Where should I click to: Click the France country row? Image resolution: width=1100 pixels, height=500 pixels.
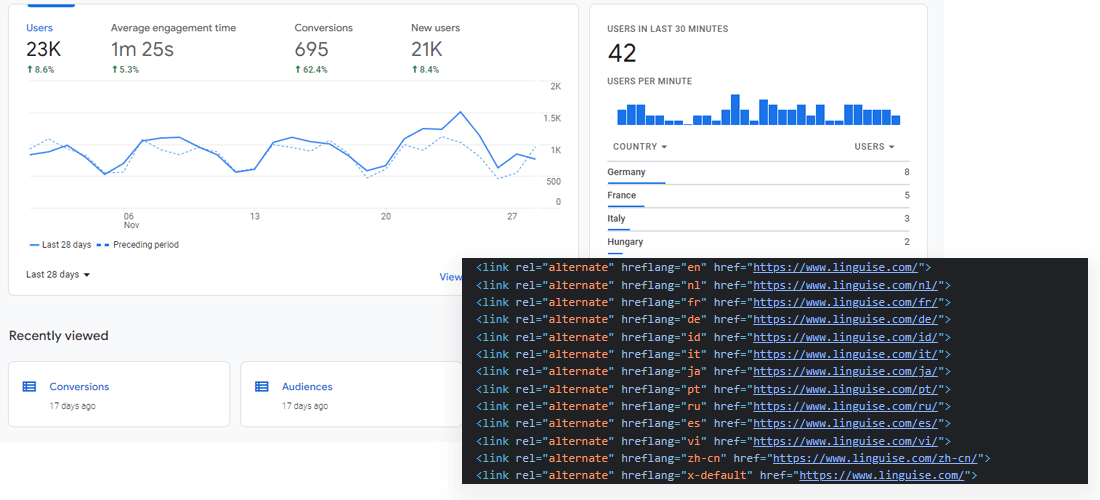[622, 195]
